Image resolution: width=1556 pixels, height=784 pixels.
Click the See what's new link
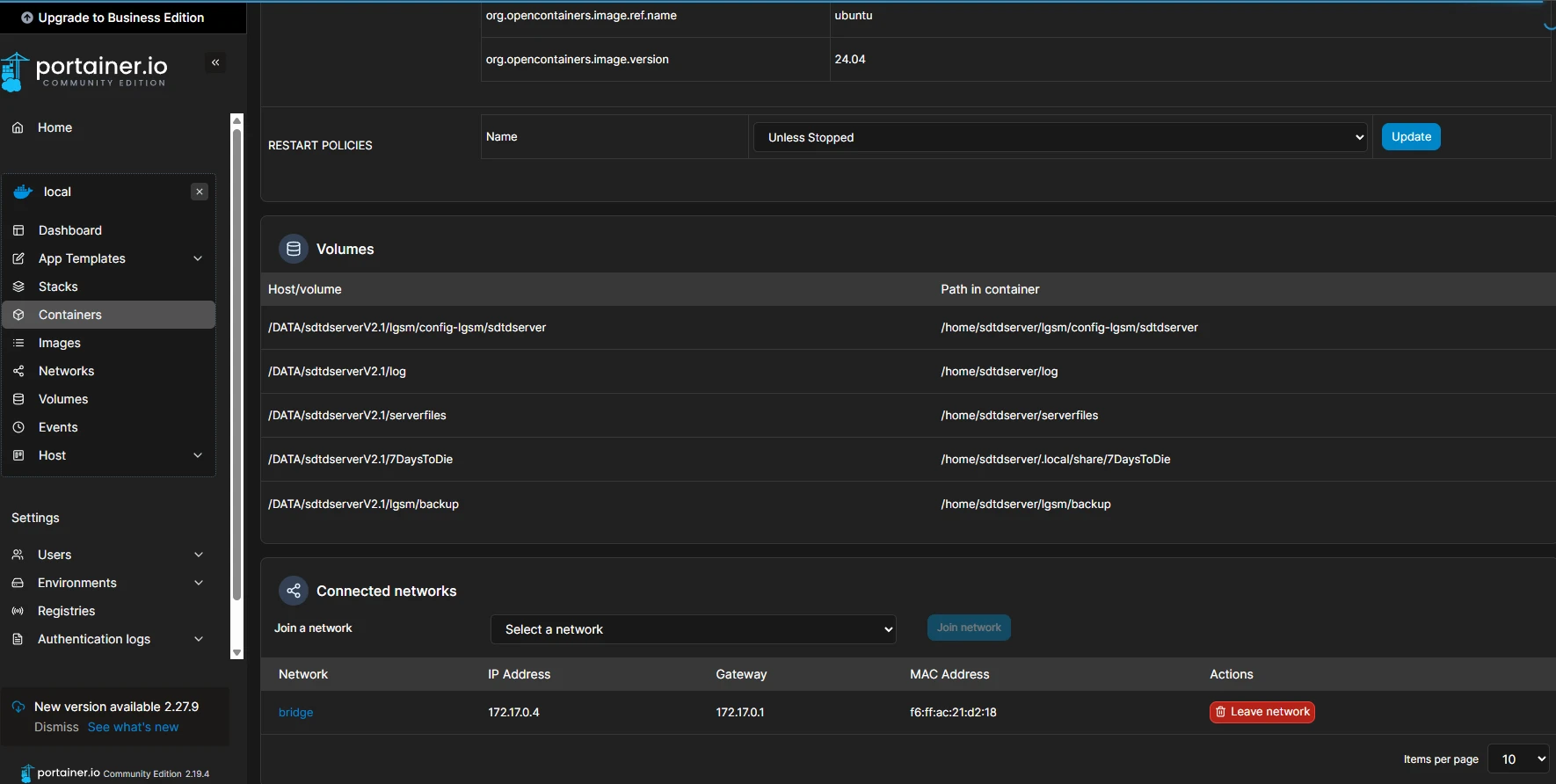pyautogui.click(x=133, y=727)
